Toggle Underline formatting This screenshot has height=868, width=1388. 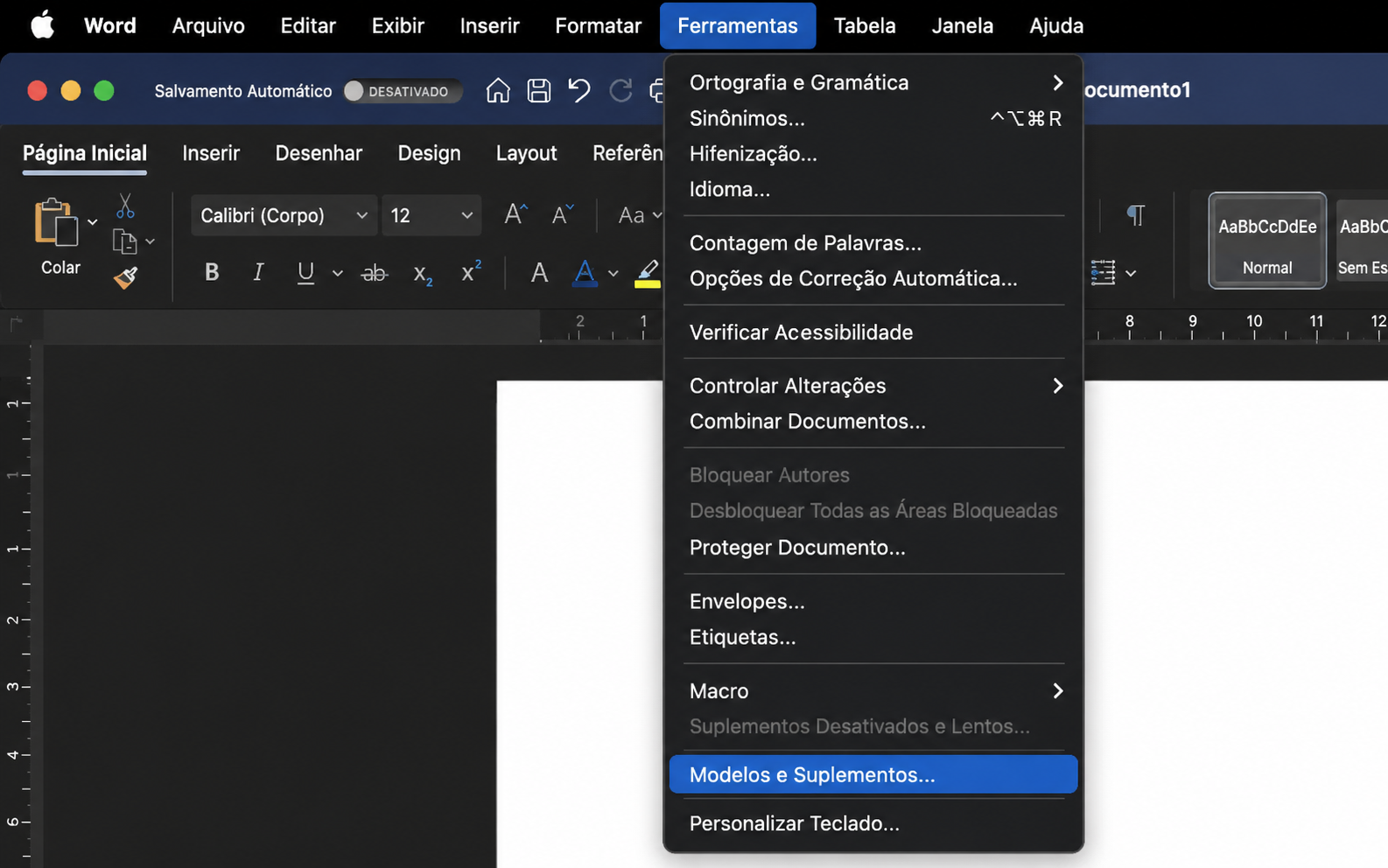(305, 272)
